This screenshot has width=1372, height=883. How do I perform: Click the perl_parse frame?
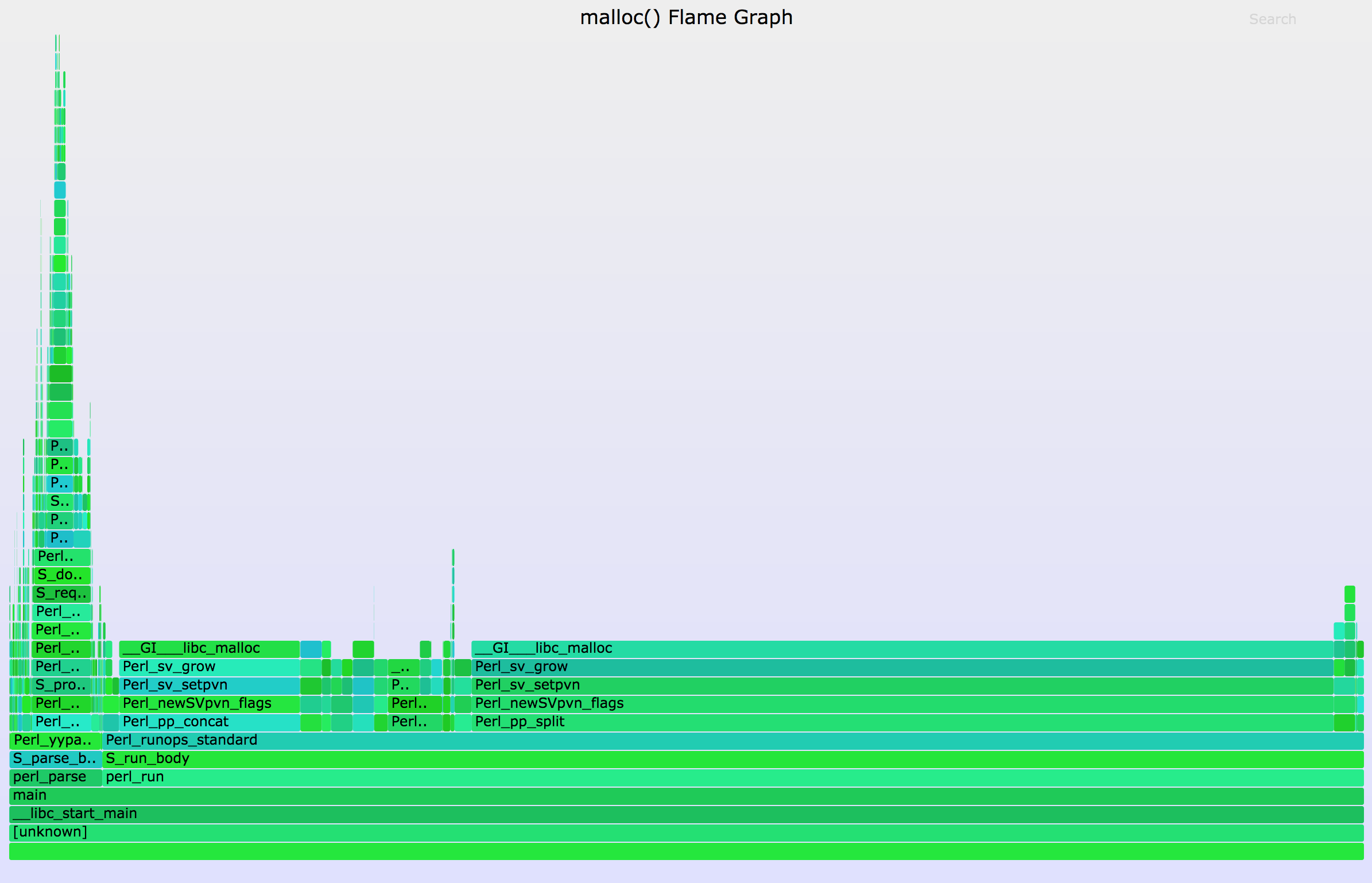click(55, 777)
